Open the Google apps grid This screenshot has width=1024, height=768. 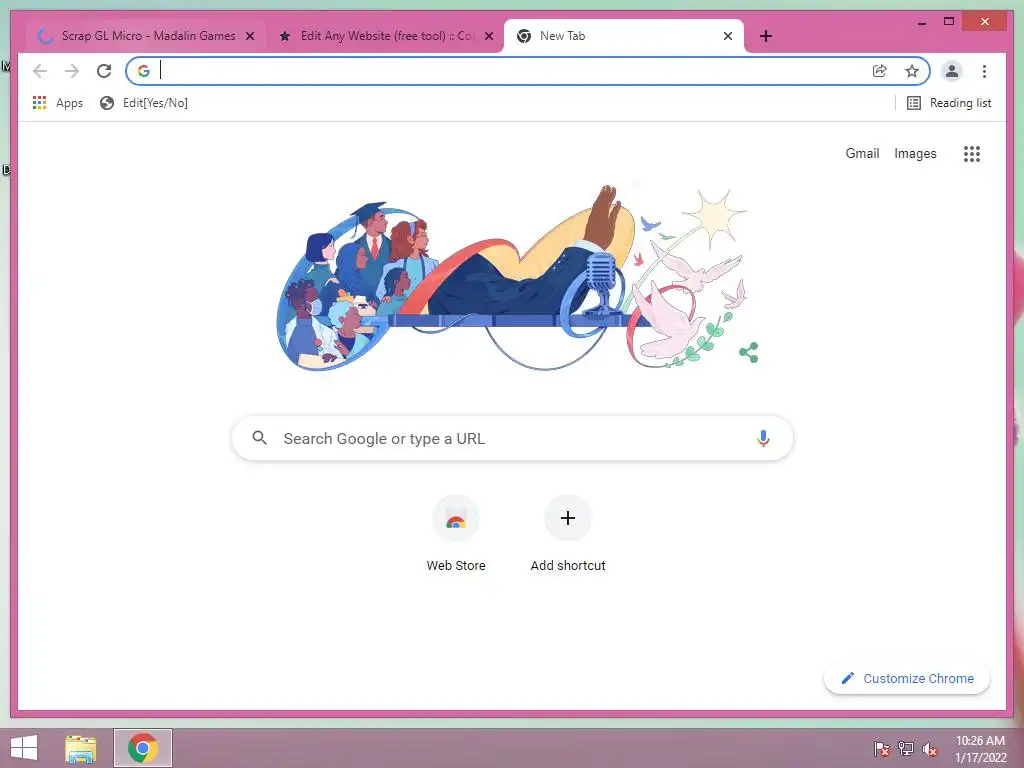point(972,153)
